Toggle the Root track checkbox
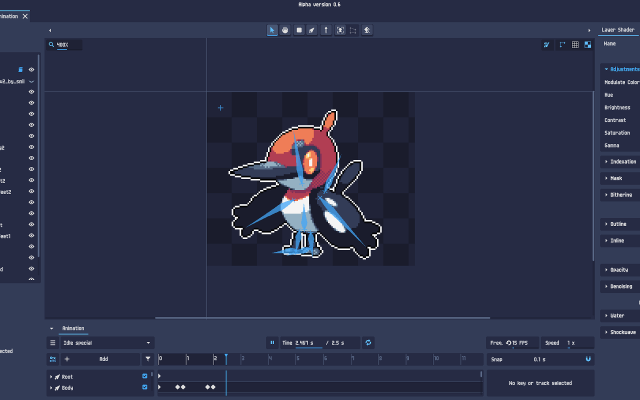Screen dimensions: 640x400 [144, 376]
